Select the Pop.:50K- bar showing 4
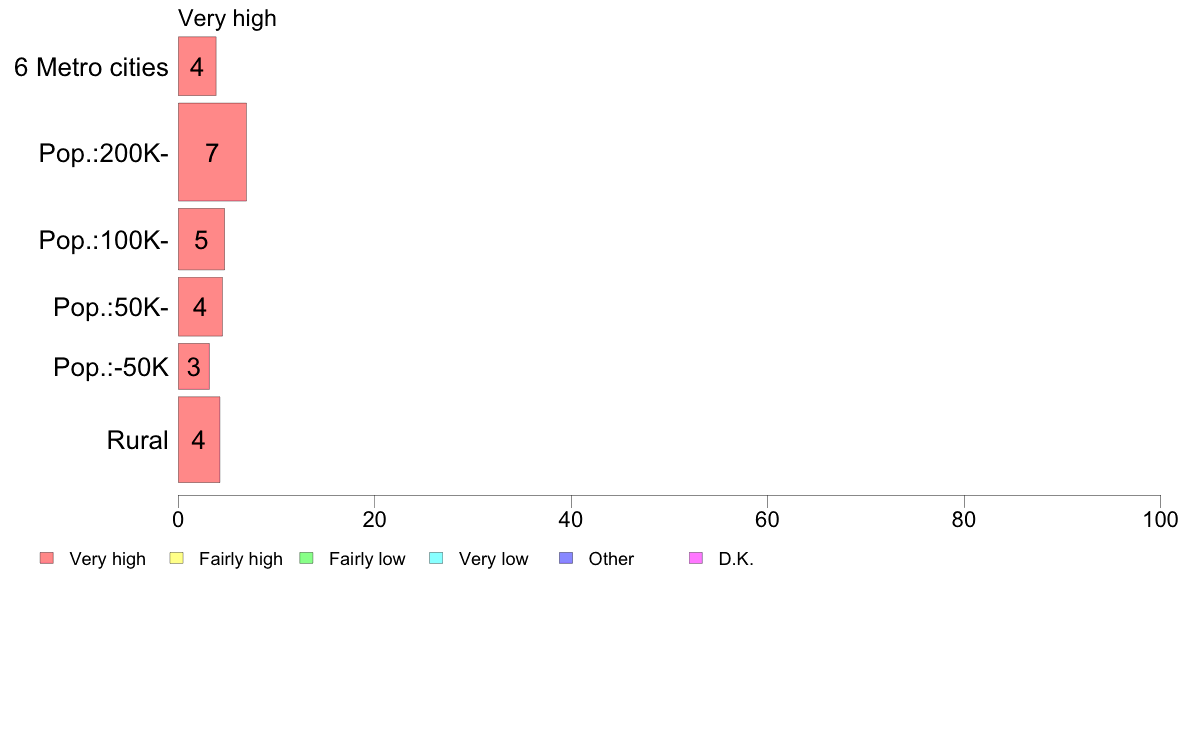The width and height of the screenshot is (1188, 736). (200, 307)
